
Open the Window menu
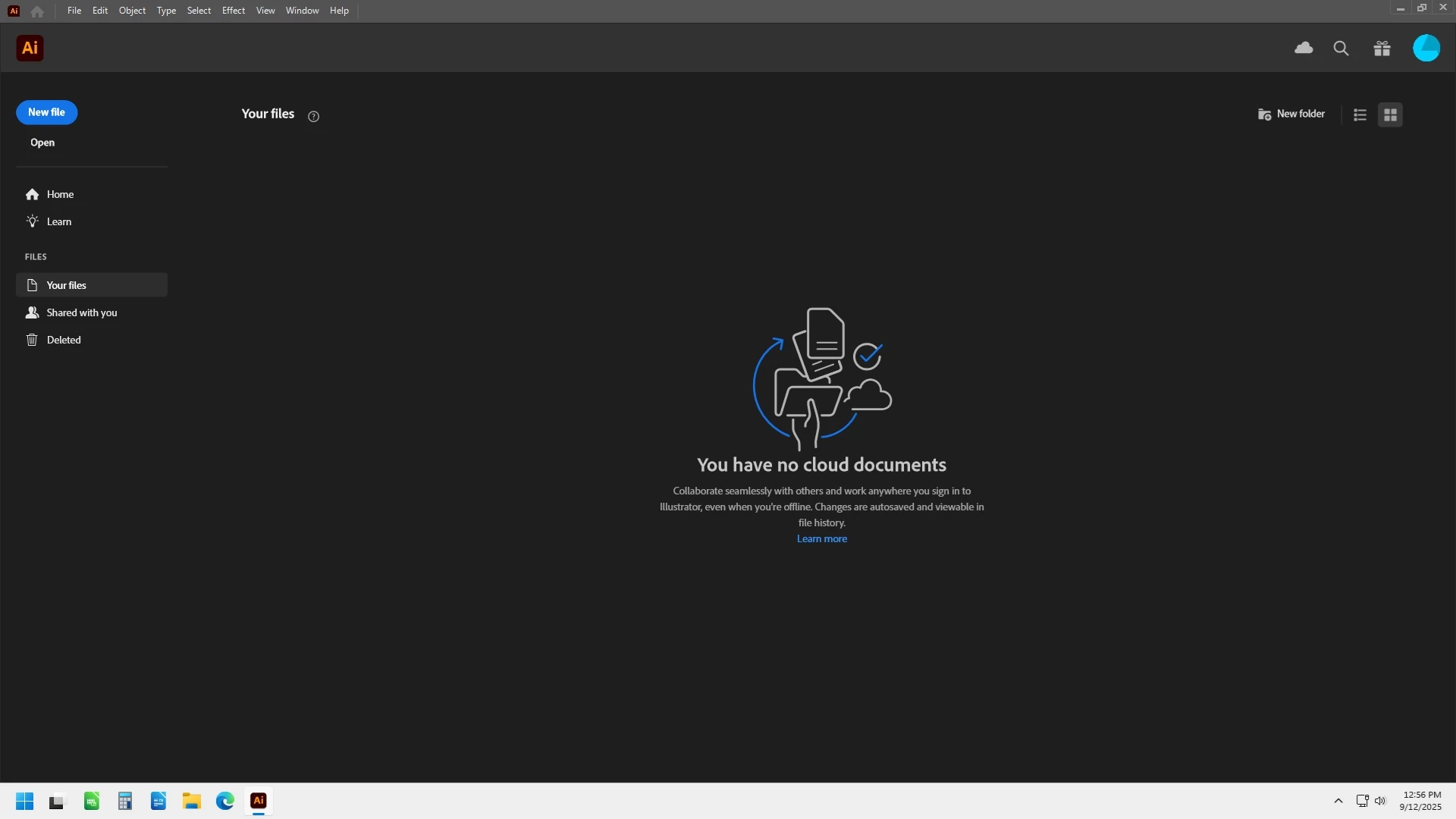click(302, 11)
